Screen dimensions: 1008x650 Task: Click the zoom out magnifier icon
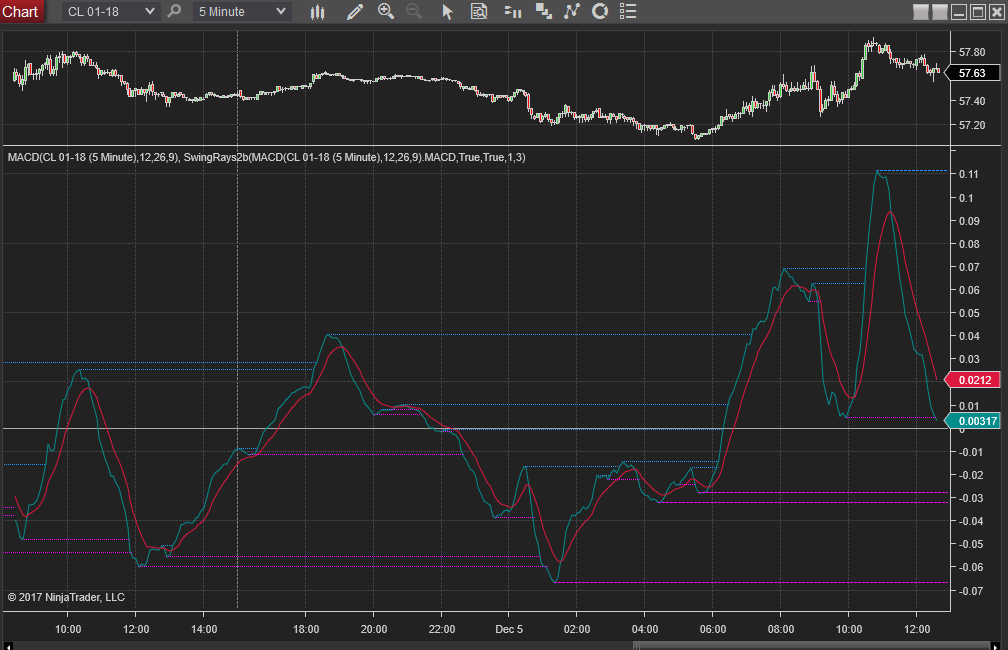pos(414,12)
